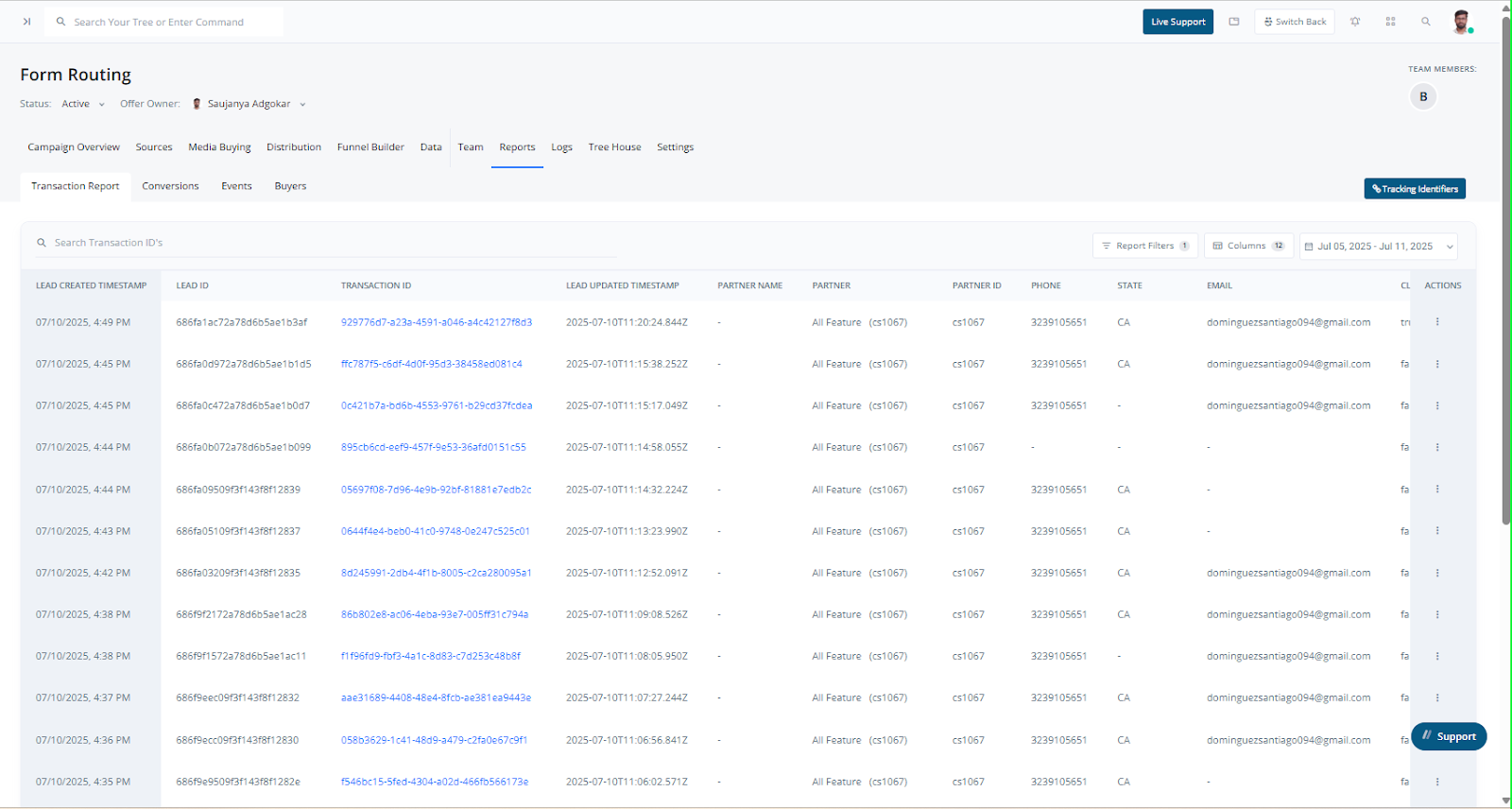Open the Columns selector
Image resolution: width=1512 pixels, height=809 pixels.
pos(1248,246)
